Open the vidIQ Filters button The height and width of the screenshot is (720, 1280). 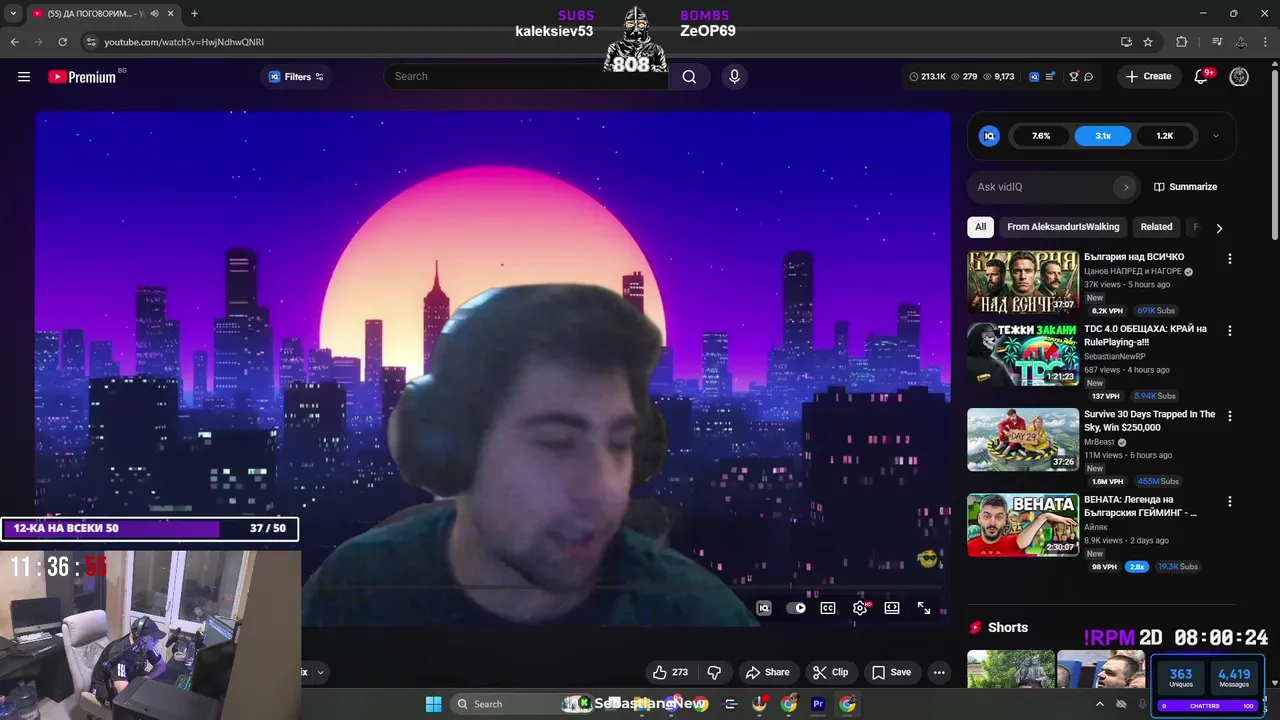[x=297, y=77]
